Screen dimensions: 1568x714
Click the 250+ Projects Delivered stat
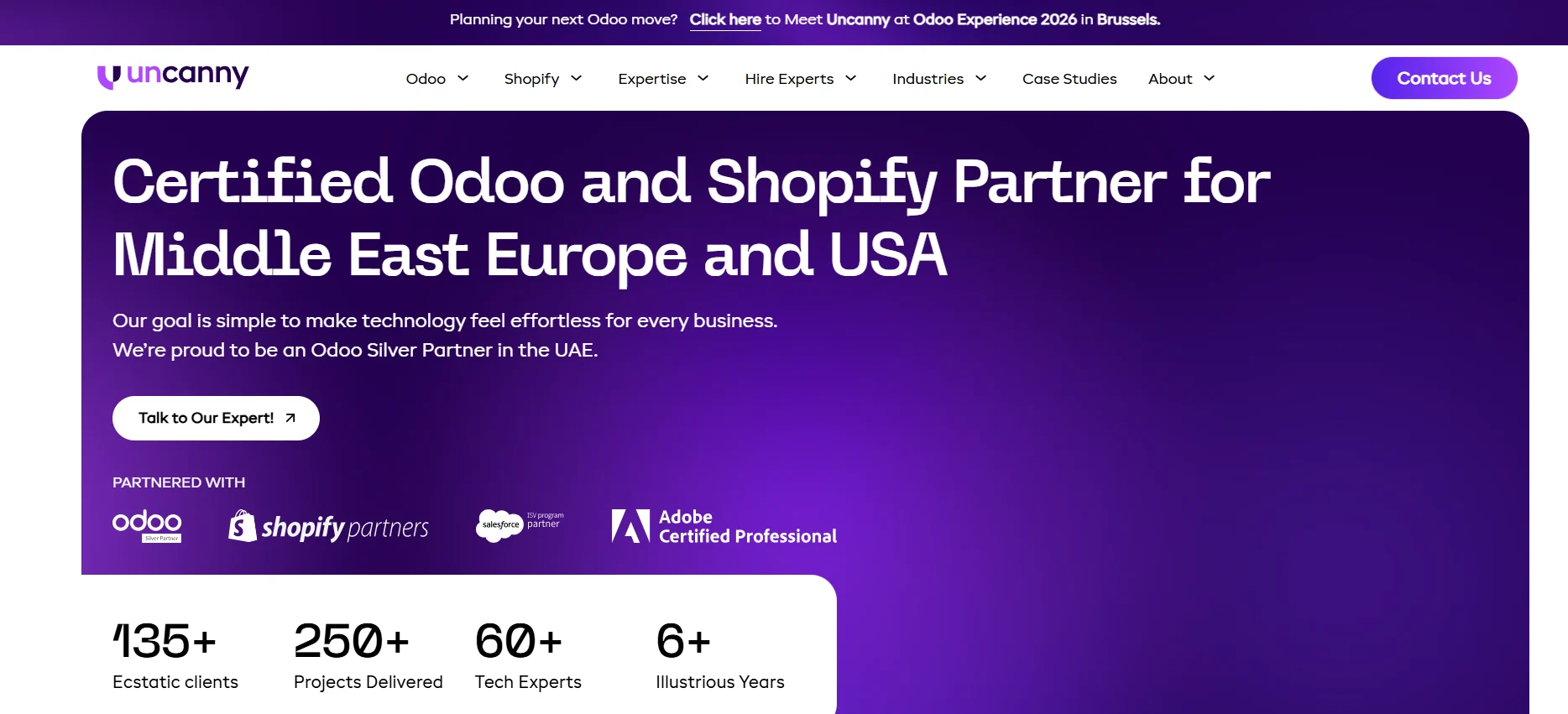tap(368, 654)
